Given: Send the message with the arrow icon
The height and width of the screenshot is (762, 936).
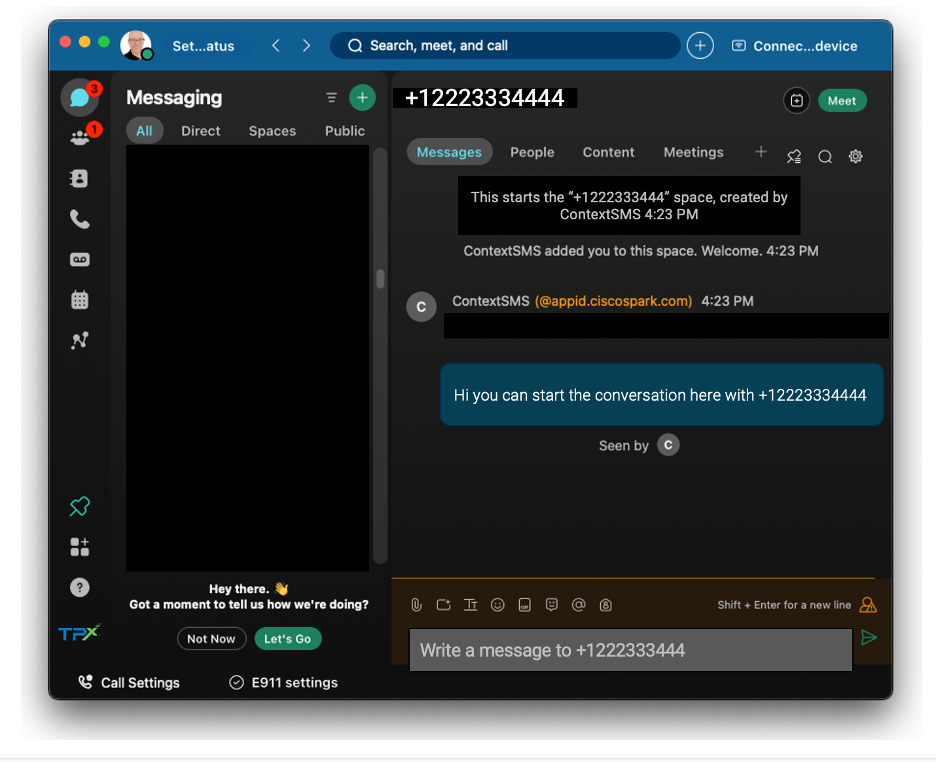Looking at the screenshot, I should pos(869,637).
